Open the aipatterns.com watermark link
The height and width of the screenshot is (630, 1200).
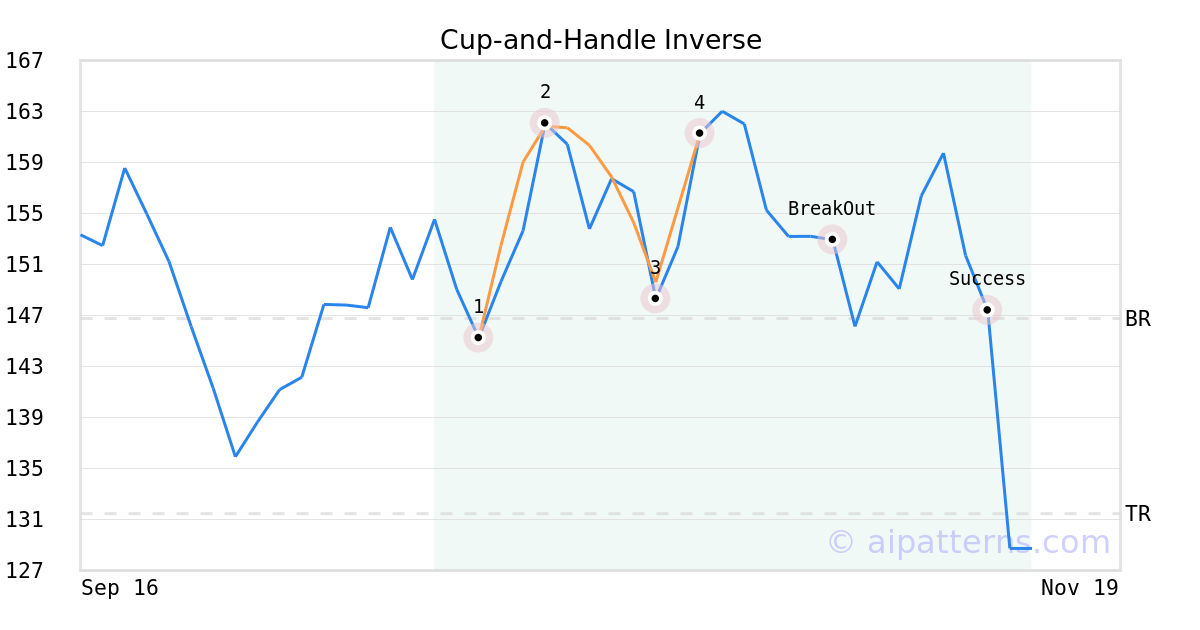click(x=968, y=542)
